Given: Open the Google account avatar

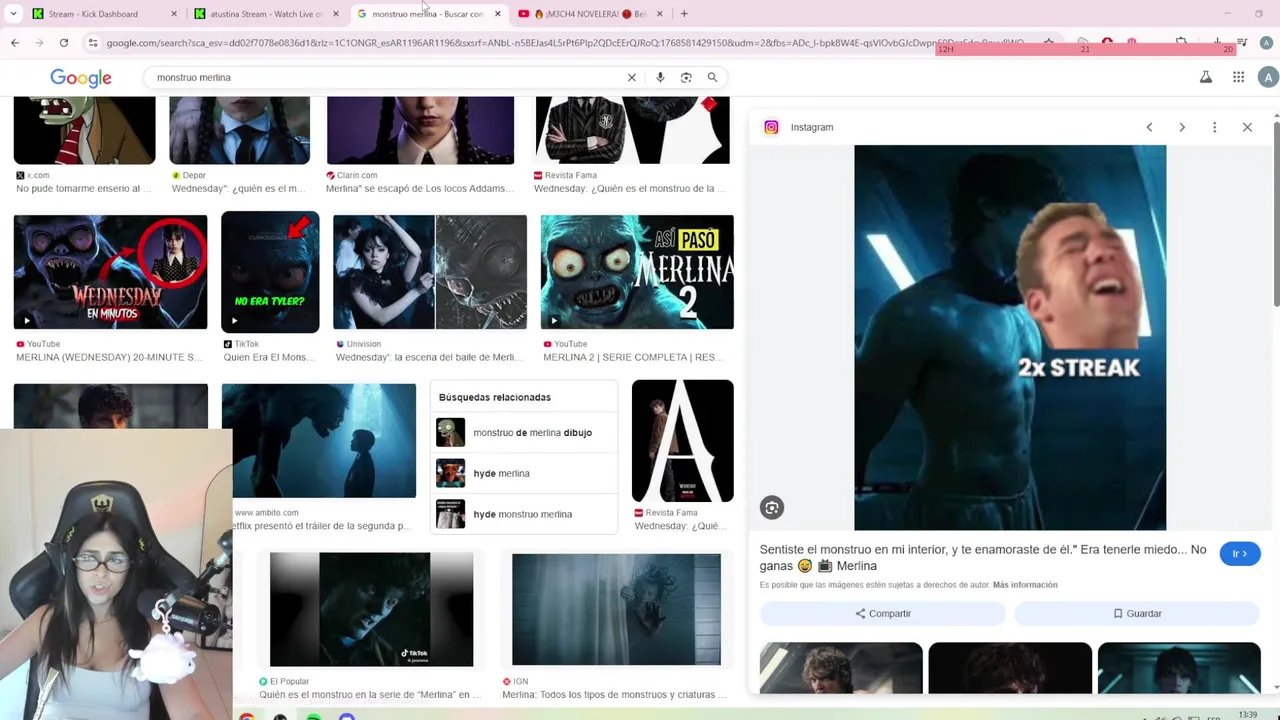Looking at the screenshot, I should (1268, 77).
